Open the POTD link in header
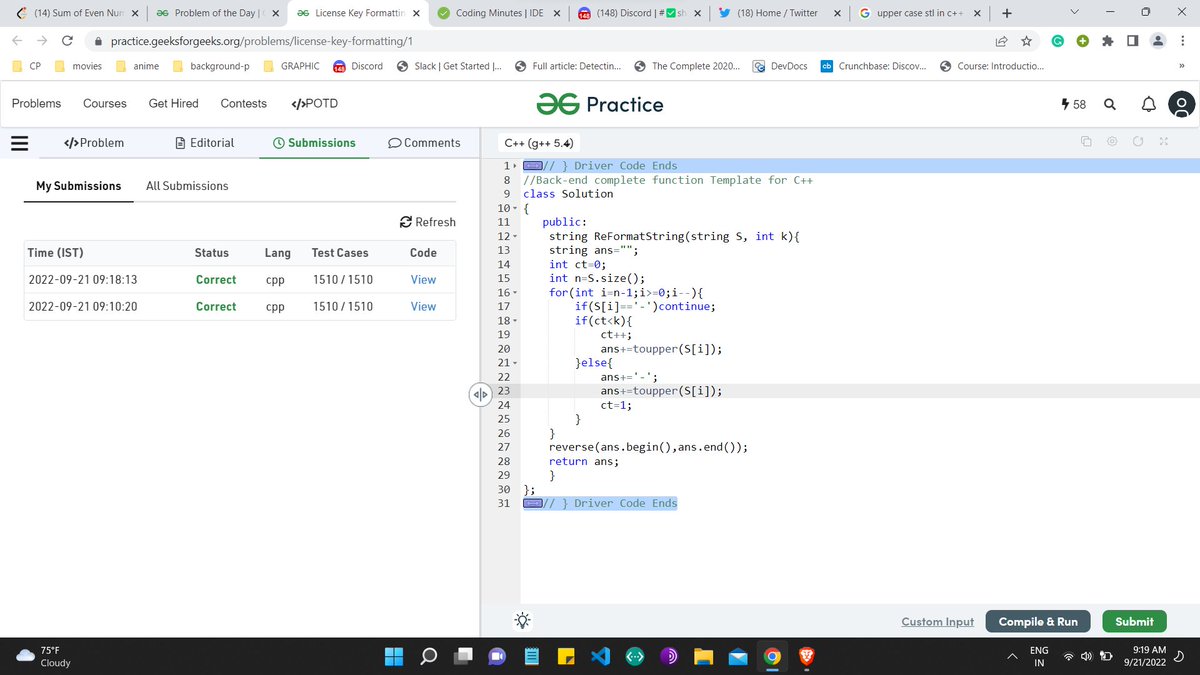Screen dimensions: 1200x675 click(314, 104)
